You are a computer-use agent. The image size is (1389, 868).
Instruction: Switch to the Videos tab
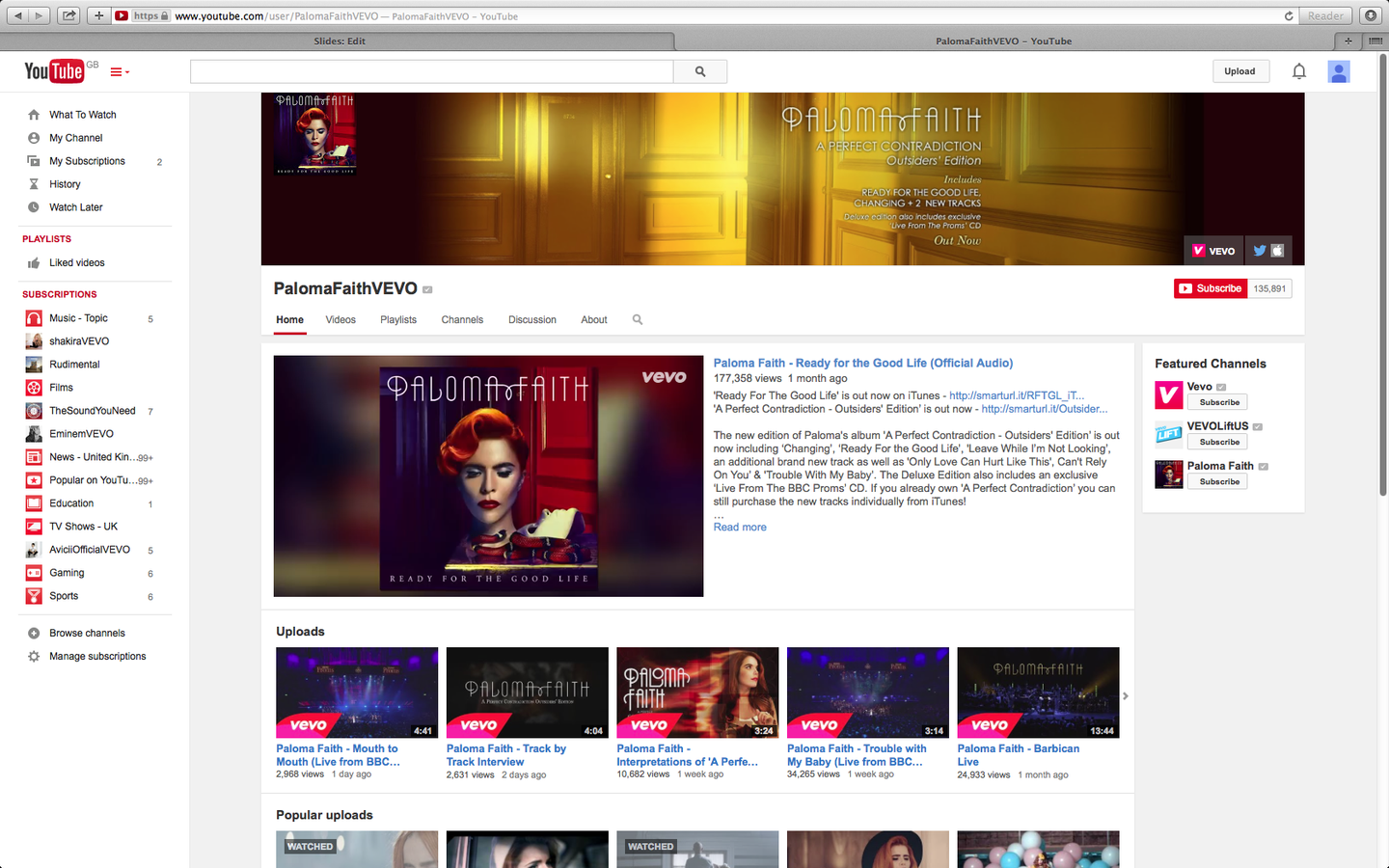(x=340, y=320)
